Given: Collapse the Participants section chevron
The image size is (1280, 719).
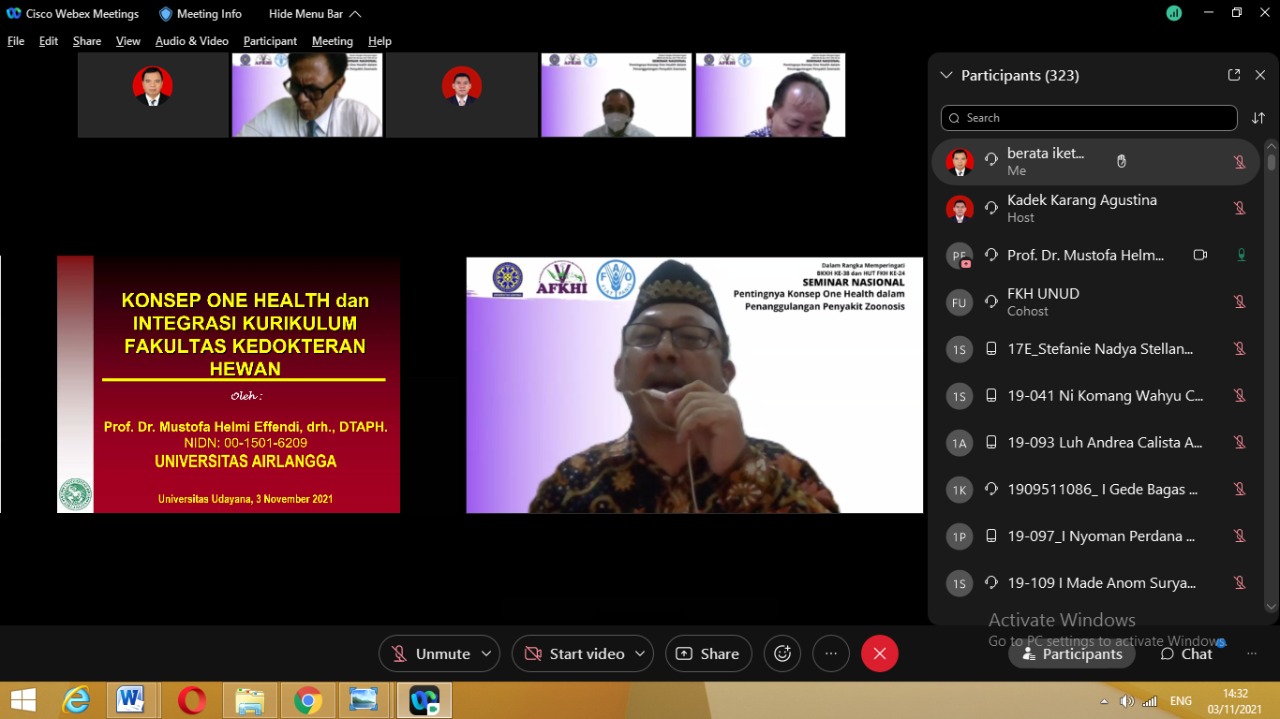Looking at the screenshot, I should 946,75.
